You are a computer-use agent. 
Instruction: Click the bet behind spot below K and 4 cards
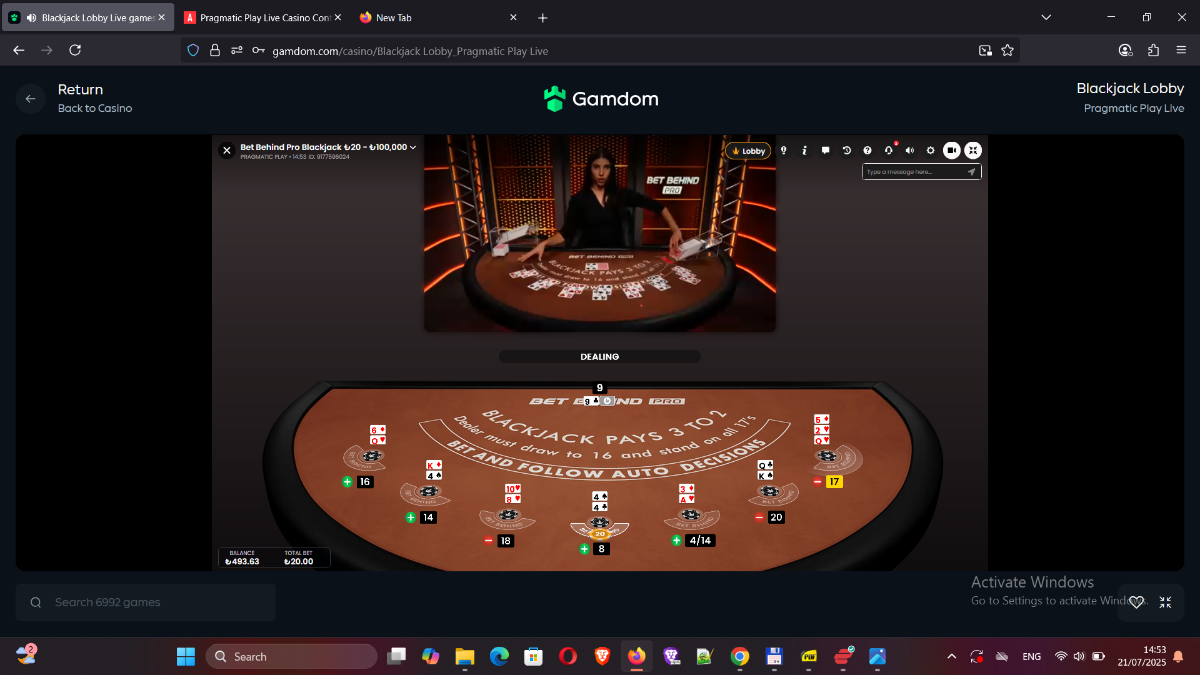point(426,493)
